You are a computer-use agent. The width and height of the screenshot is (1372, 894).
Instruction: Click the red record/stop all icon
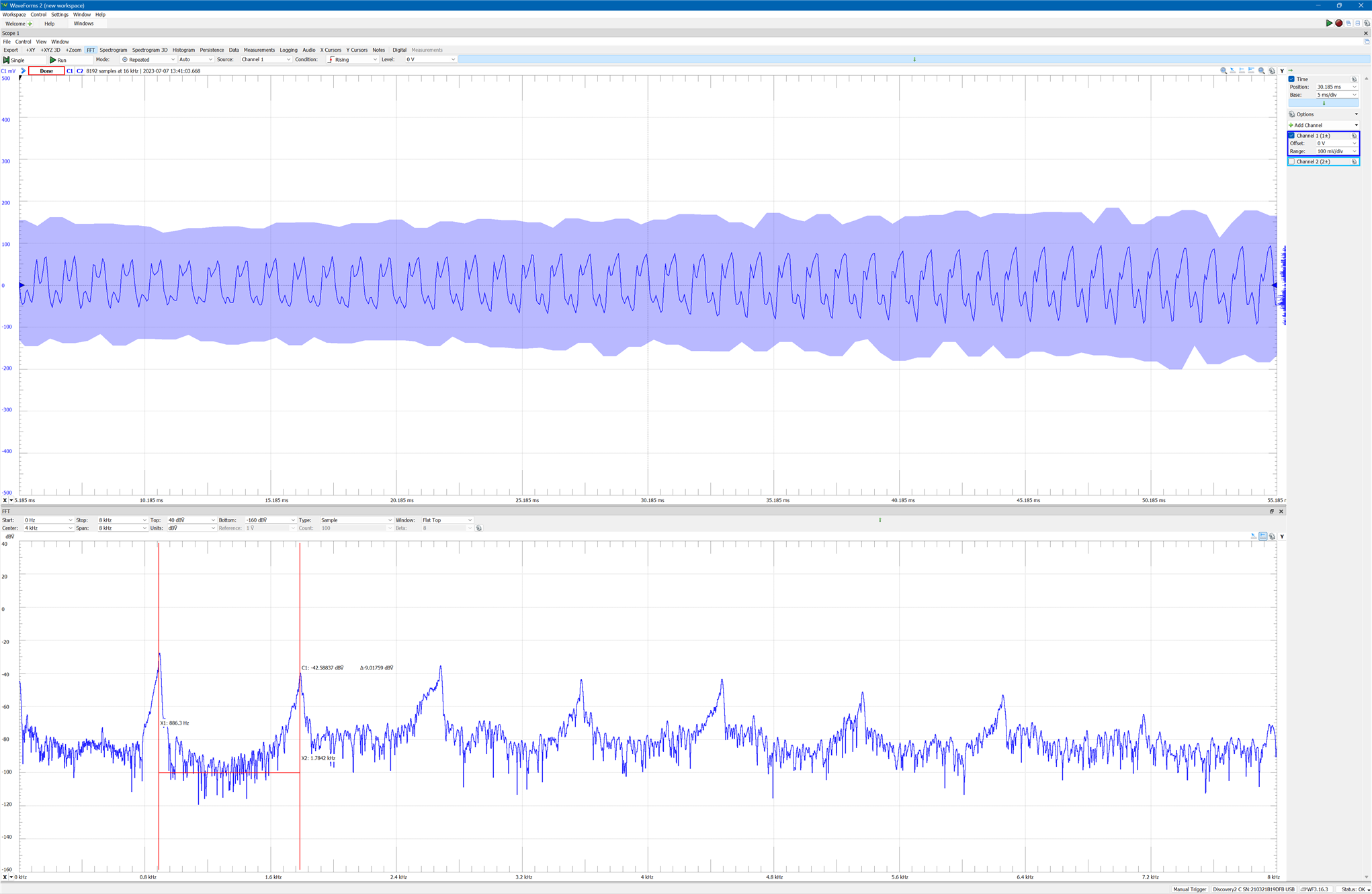click(x=1338, y=23)
